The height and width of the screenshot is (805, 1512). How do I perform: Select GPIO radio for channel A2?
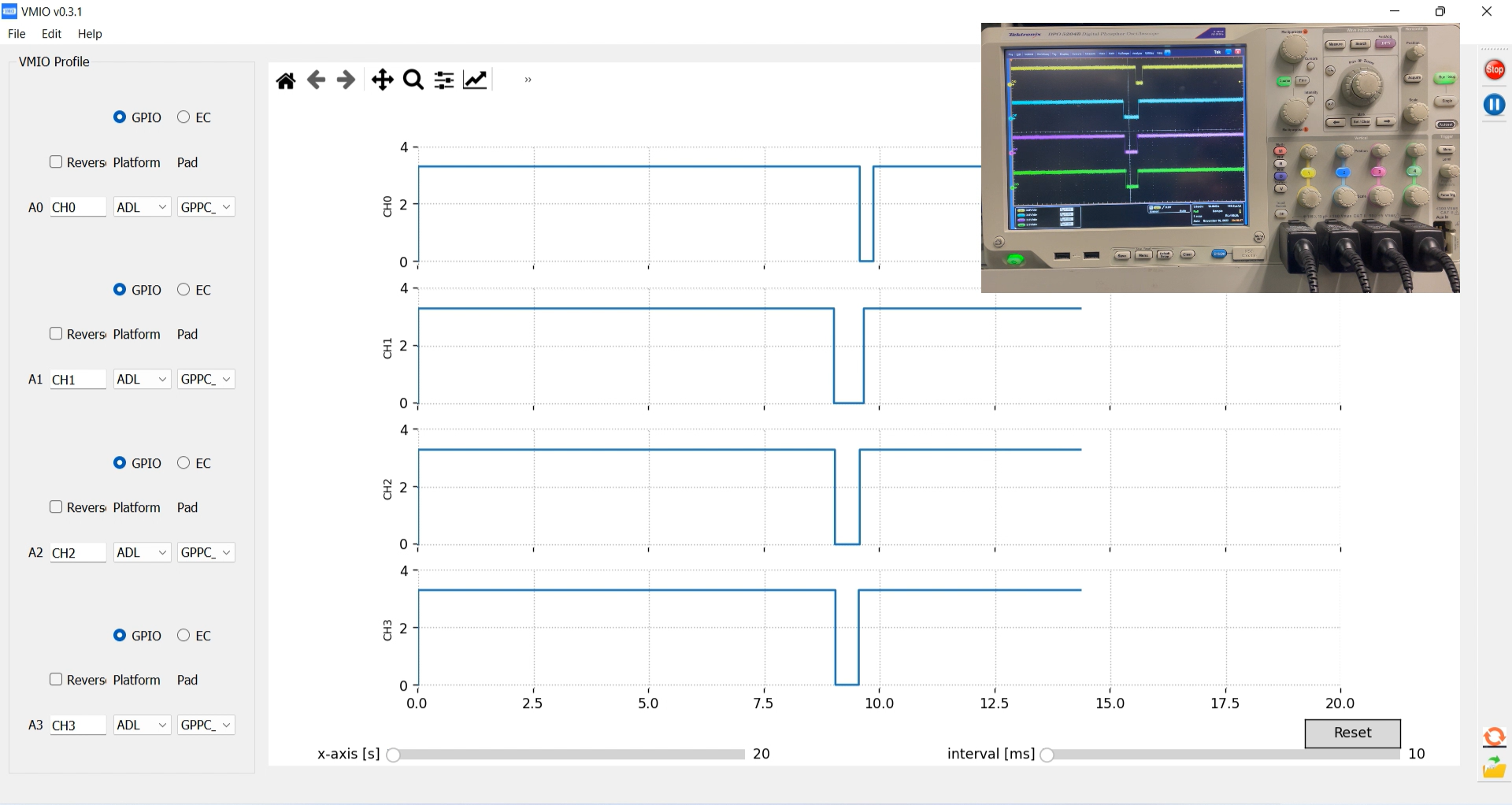pyautogui.click(x=120, y=462)
